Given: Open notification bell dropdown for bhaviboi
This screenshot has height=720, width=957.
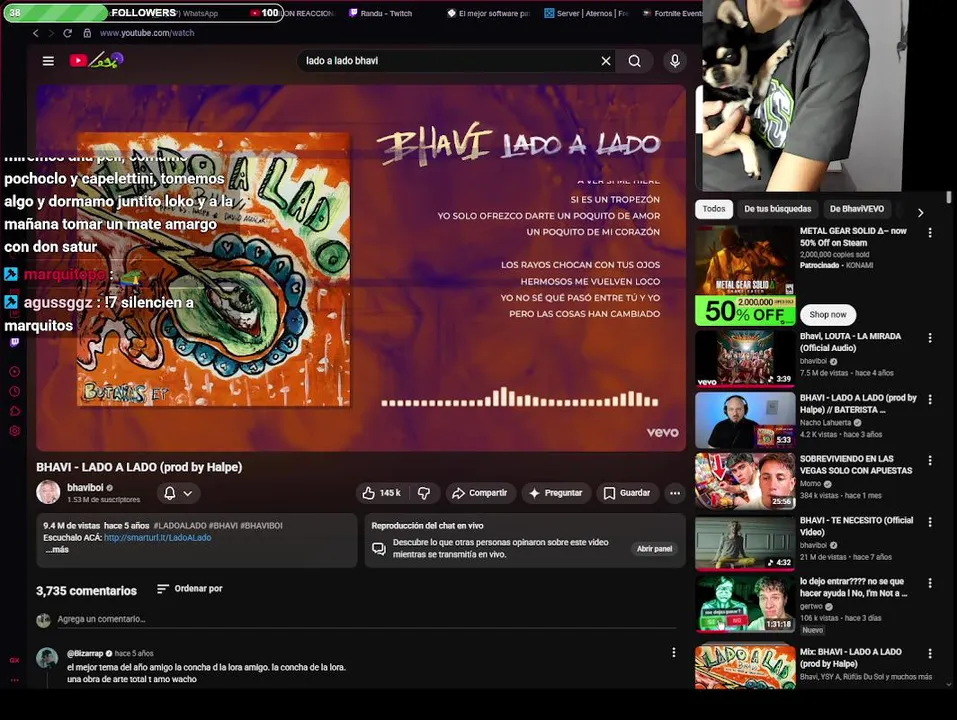Looking at the screenshot, I should 178,493.
